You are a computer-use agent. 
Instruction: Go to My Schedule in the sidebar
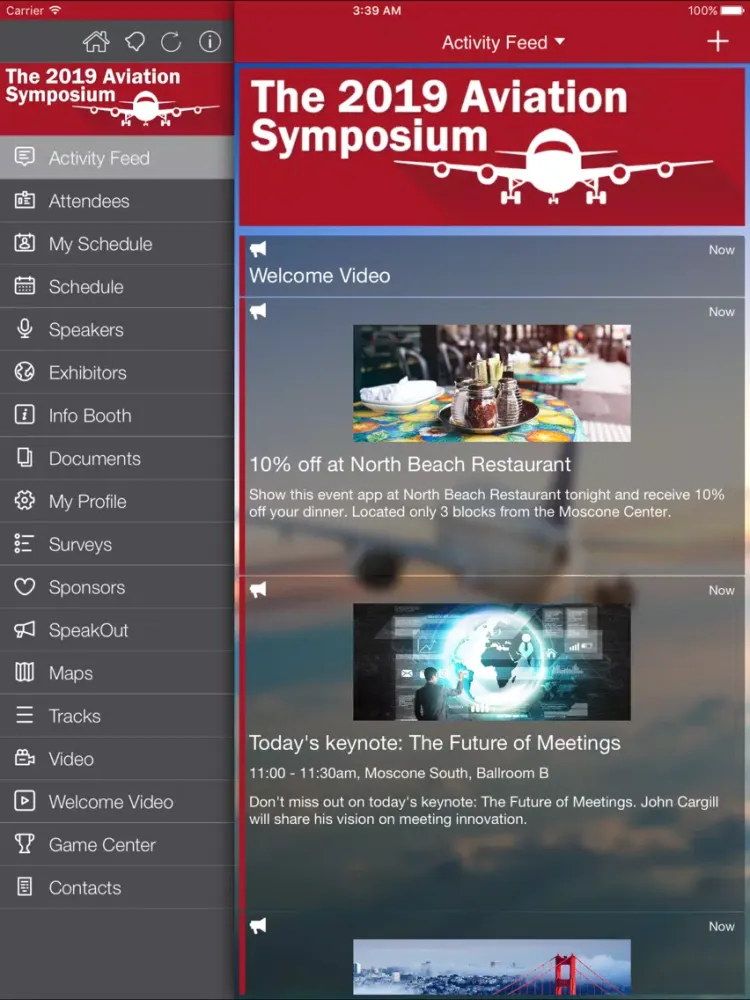[x=100, y=244]
